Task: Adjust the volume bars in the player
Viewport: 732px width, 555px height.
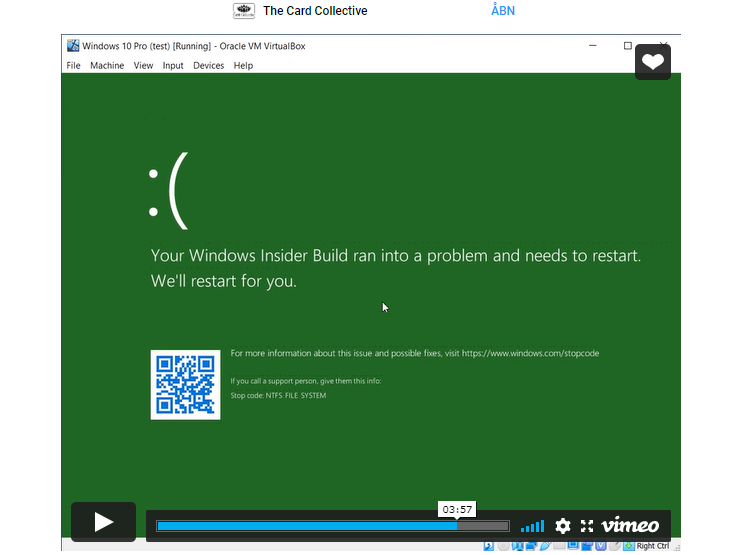Action: pyautogui.click(x=532, y=527)
